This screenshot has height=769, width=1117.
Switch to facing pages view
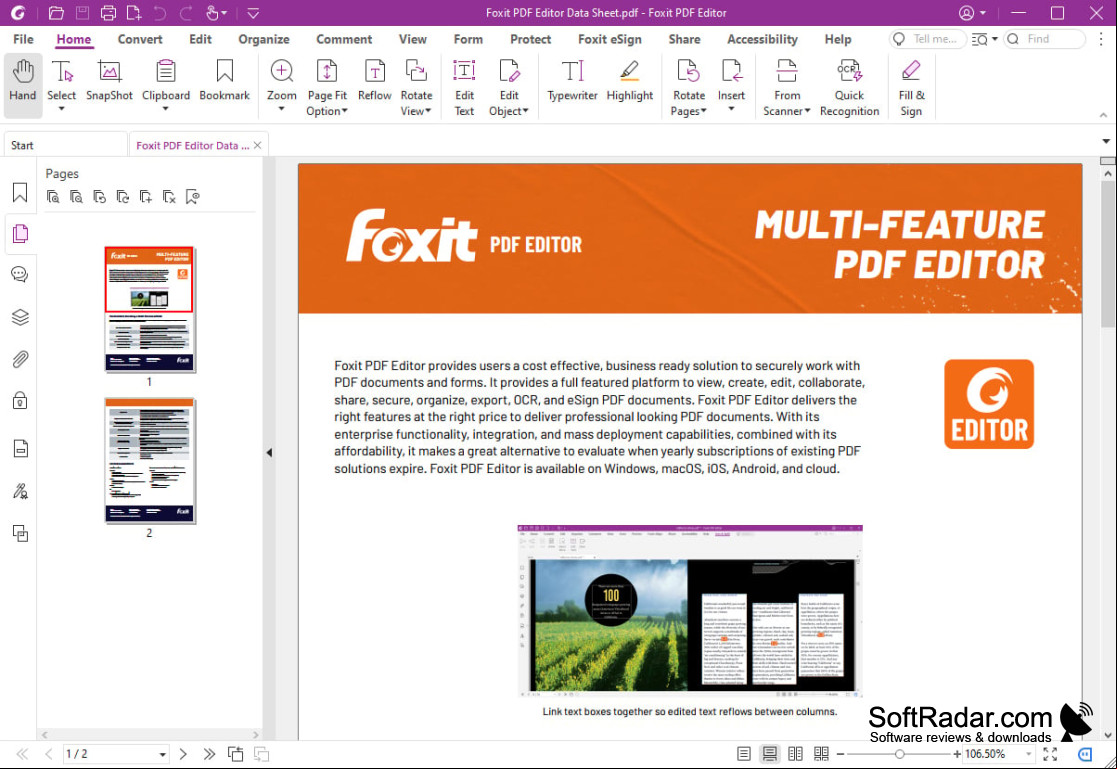click(796, 754)
